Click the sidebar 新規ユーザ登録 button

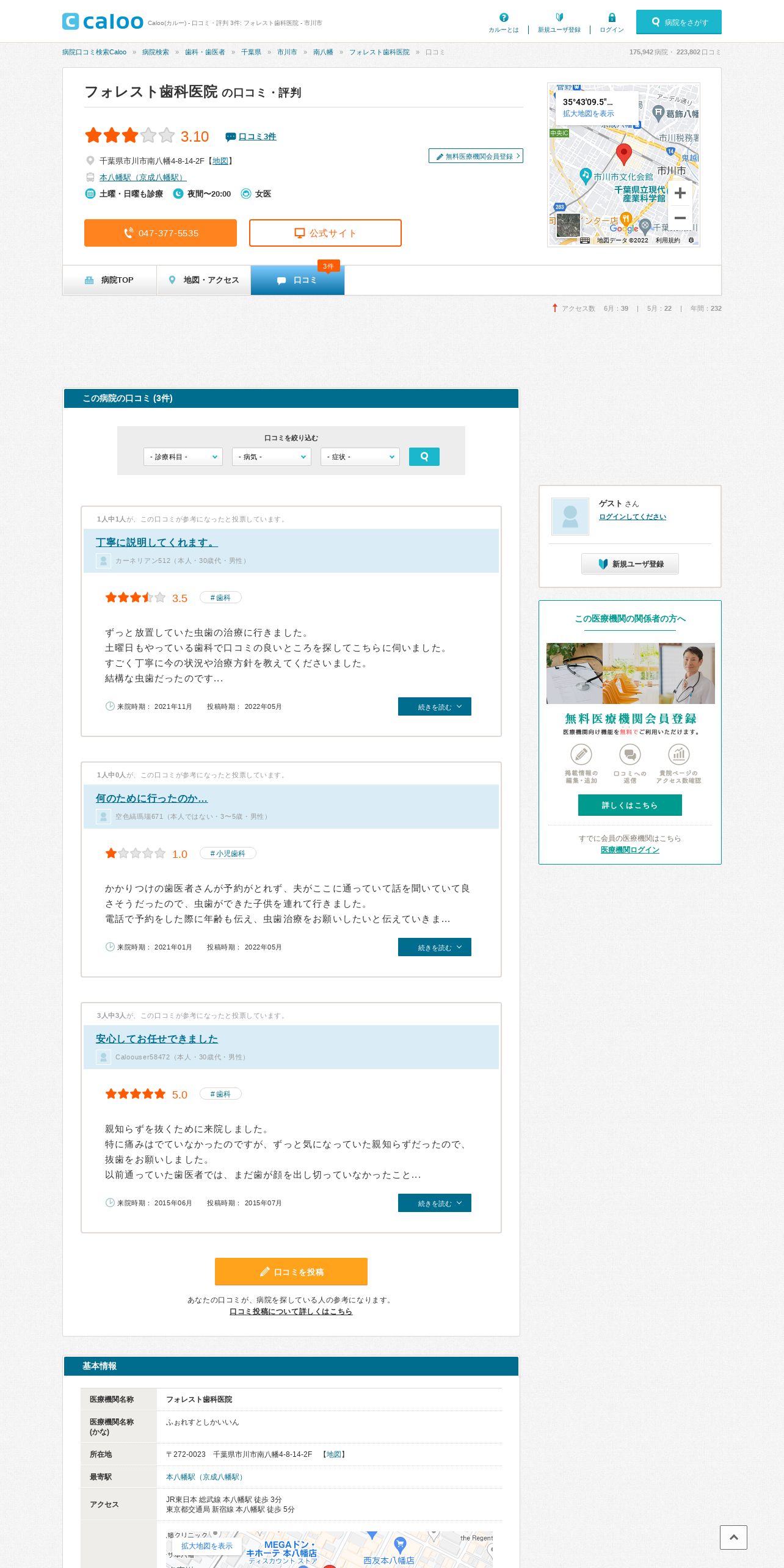tap(630, 564)
